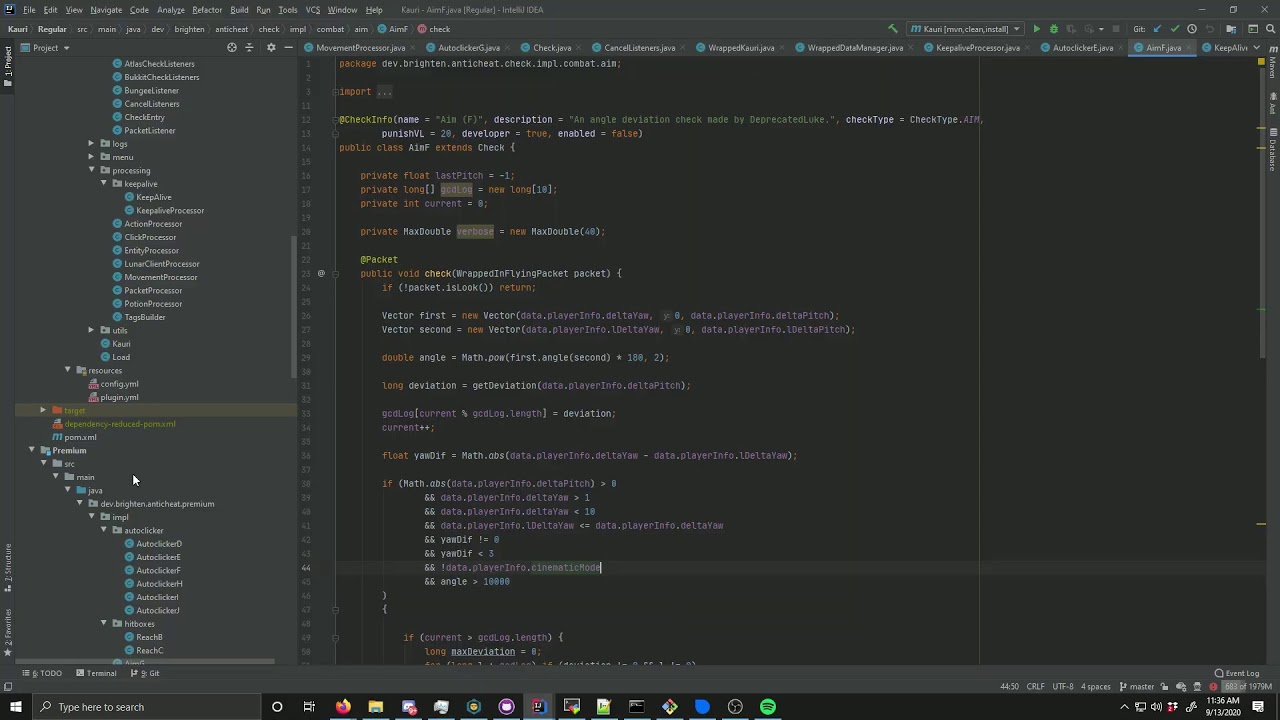The width and height of the screenshot is (1280, 720).
Task: Commit changes with the Git checkmark icon
Action: coord(1174,29)
